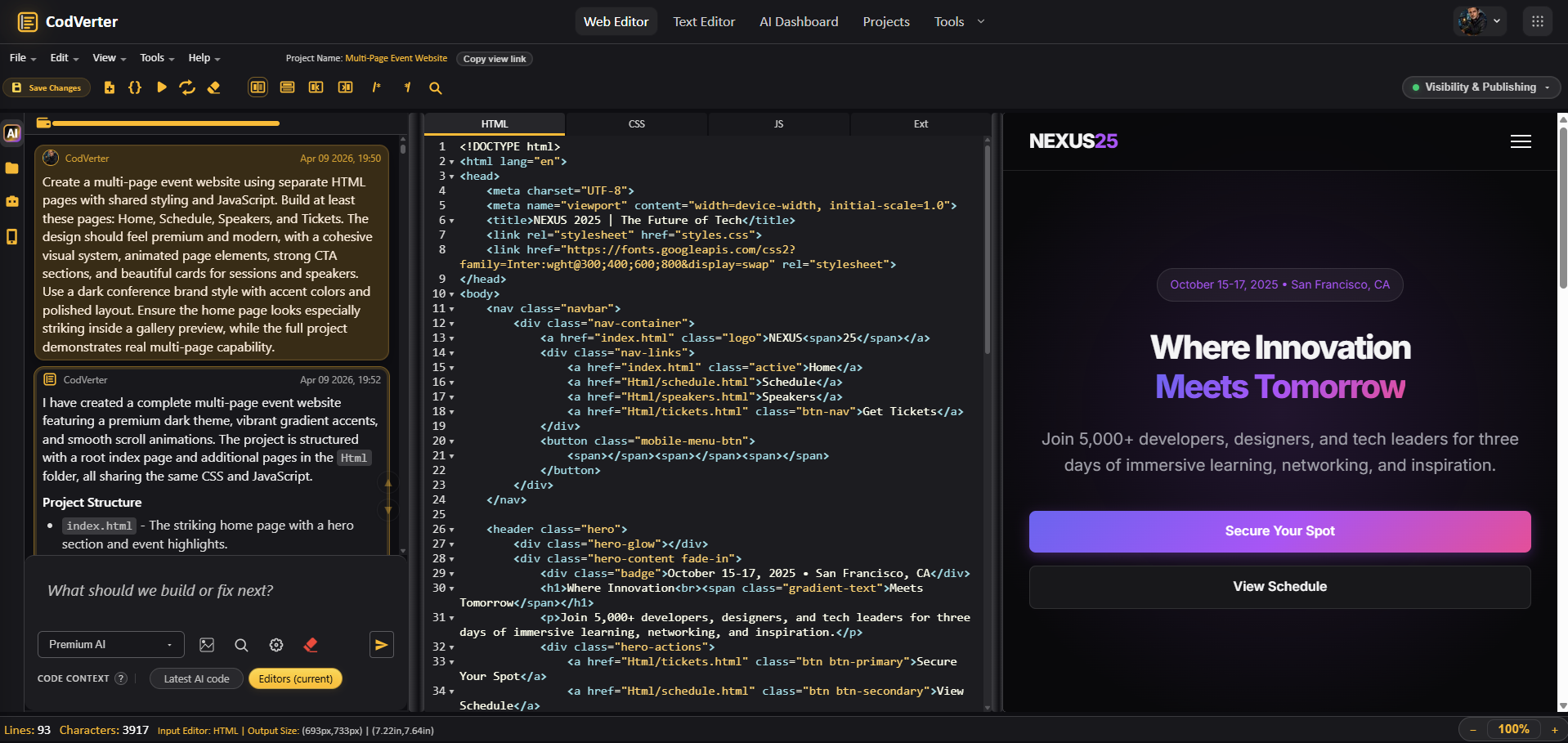Open the View menu
Image resolution: width=1568 pixels, height=743 pixels.
tap(110, 58)
